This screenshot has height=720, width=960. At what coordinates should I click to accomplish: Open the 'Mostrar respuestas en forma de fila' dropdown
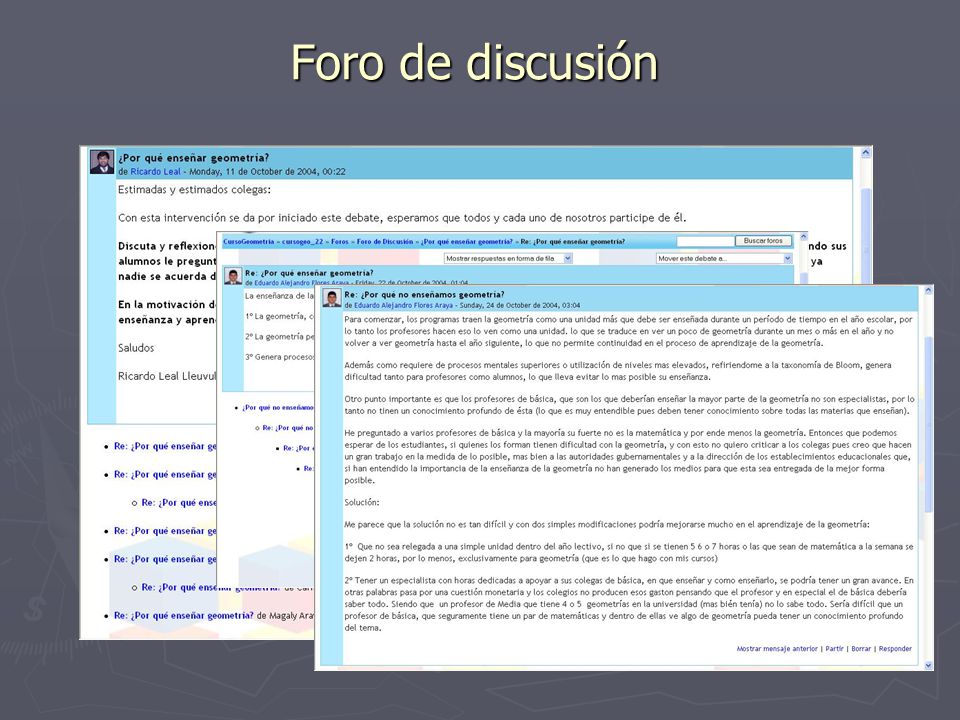508,258
